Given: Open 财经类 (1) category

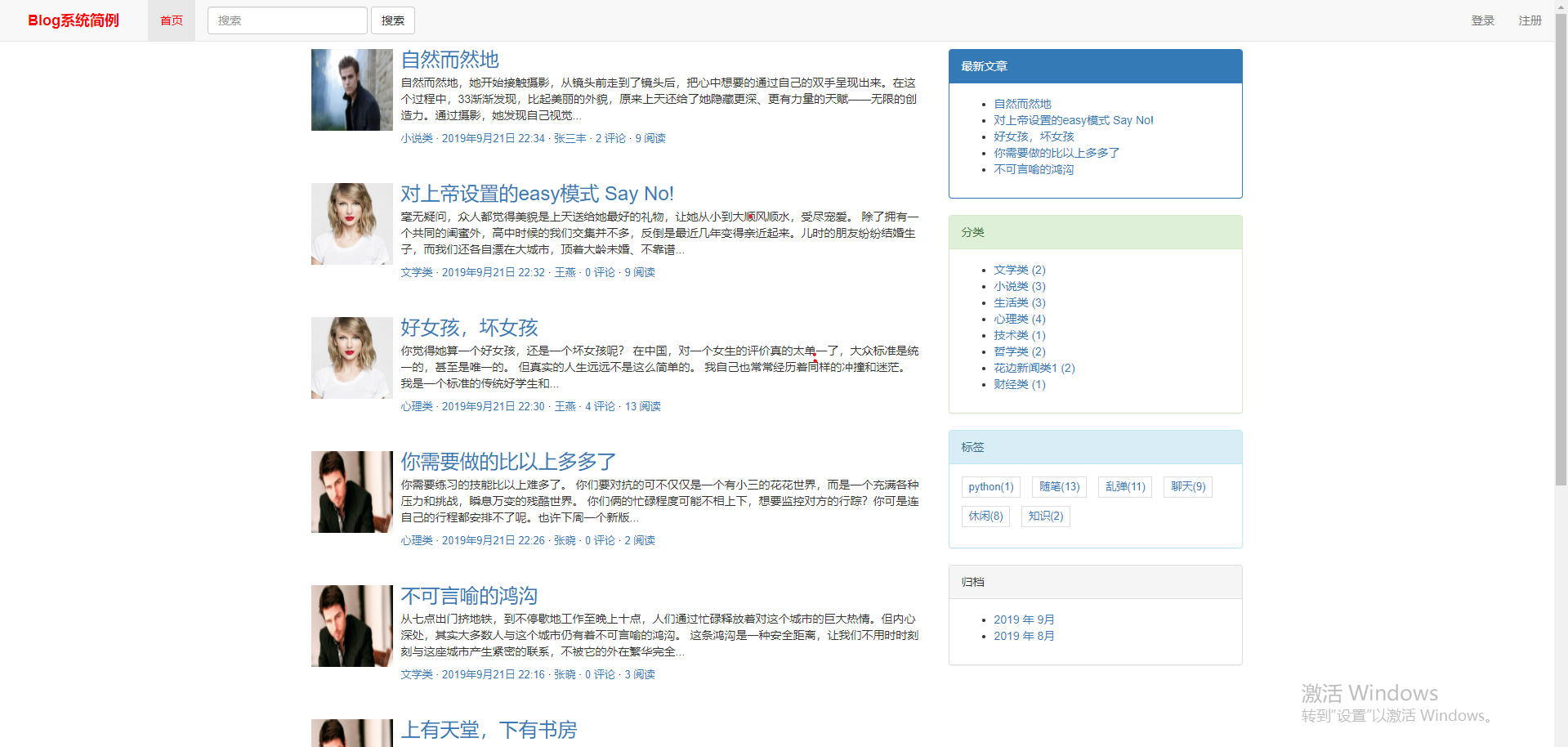Looking at the screenshot, I should point(1020,384).
